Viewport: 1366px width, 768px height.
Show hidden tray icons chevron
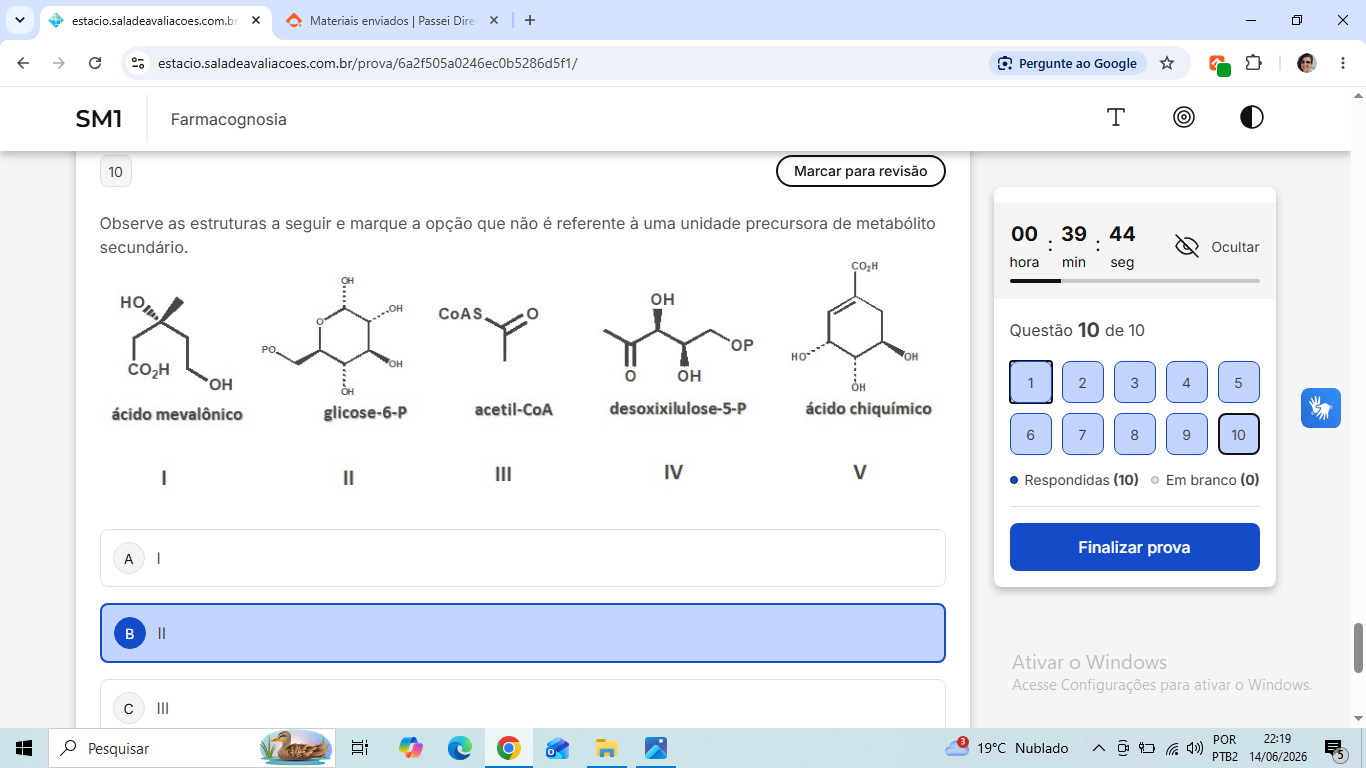[1098, 748]
